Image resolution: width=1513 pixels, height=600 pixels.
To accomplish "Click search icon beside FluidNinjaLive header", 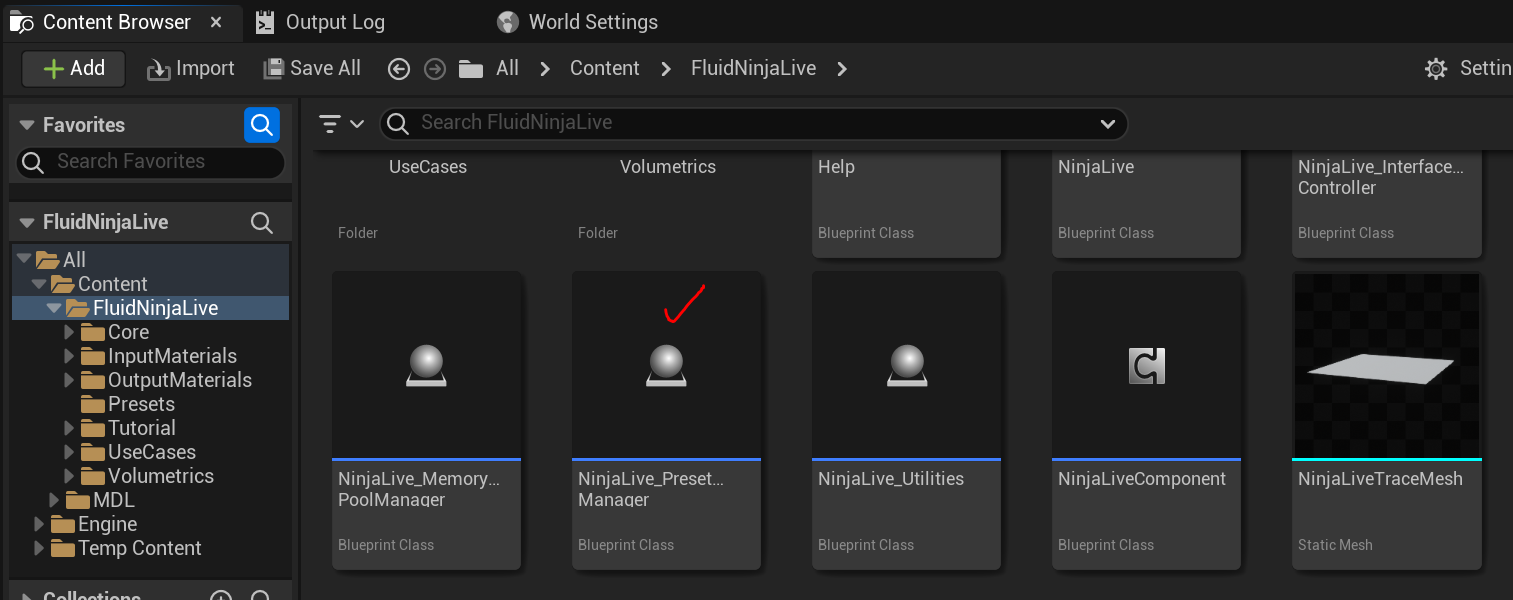I will click(x=262, y=222).
